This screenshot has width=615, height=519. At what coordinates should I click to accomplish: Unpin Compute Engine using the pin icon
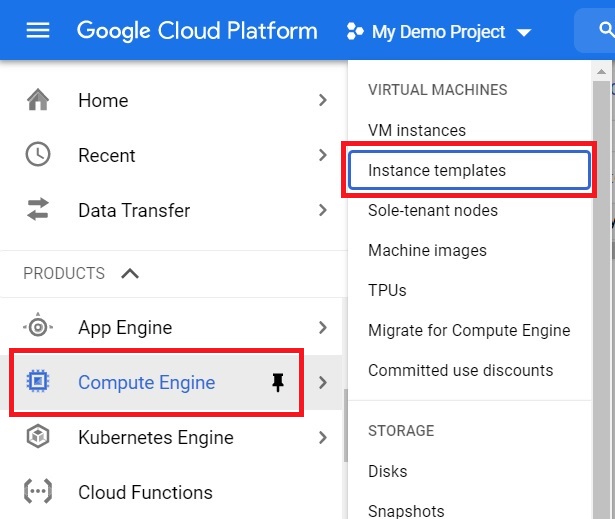click(278, 382)
